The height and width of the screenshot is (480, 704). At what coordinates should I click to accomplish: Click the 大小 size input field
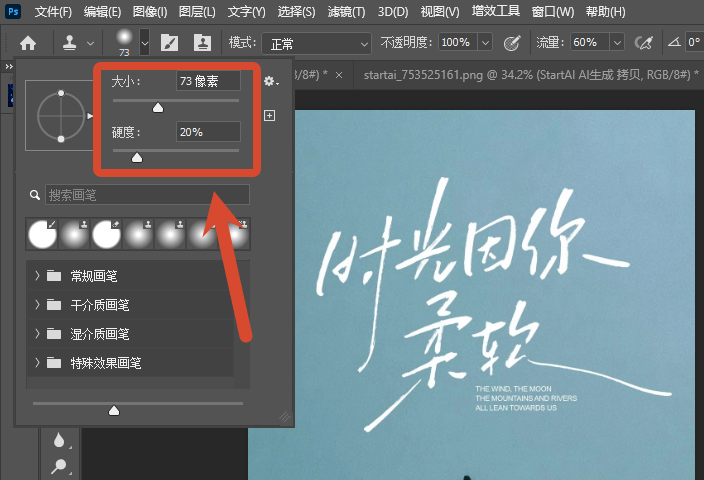click(x=208, y=81)
